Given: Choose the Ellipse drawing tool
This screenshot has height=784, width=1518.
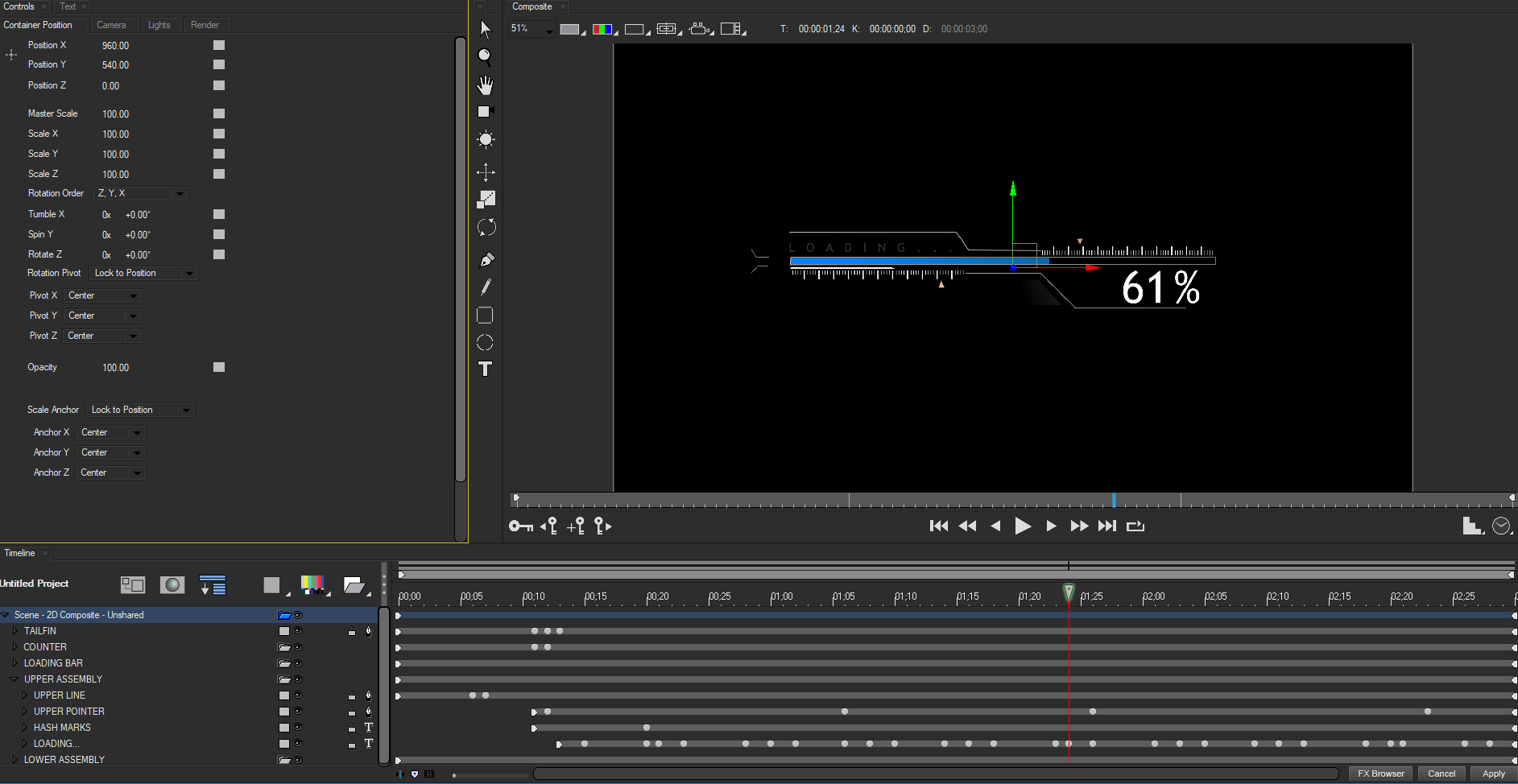Looking at the screenshot, I should pyautogui.click(x=485, y=343).
